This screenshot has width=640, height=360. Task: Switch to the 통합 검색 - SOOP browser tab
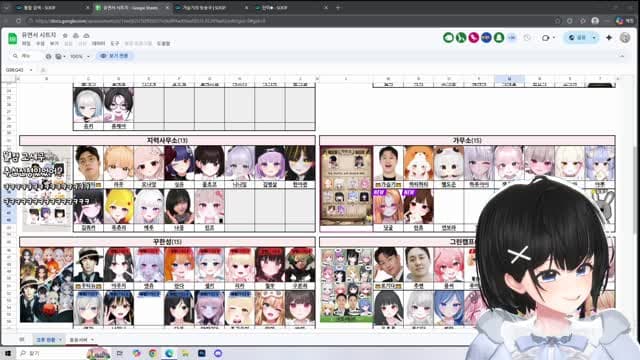[x=51, y=7]
